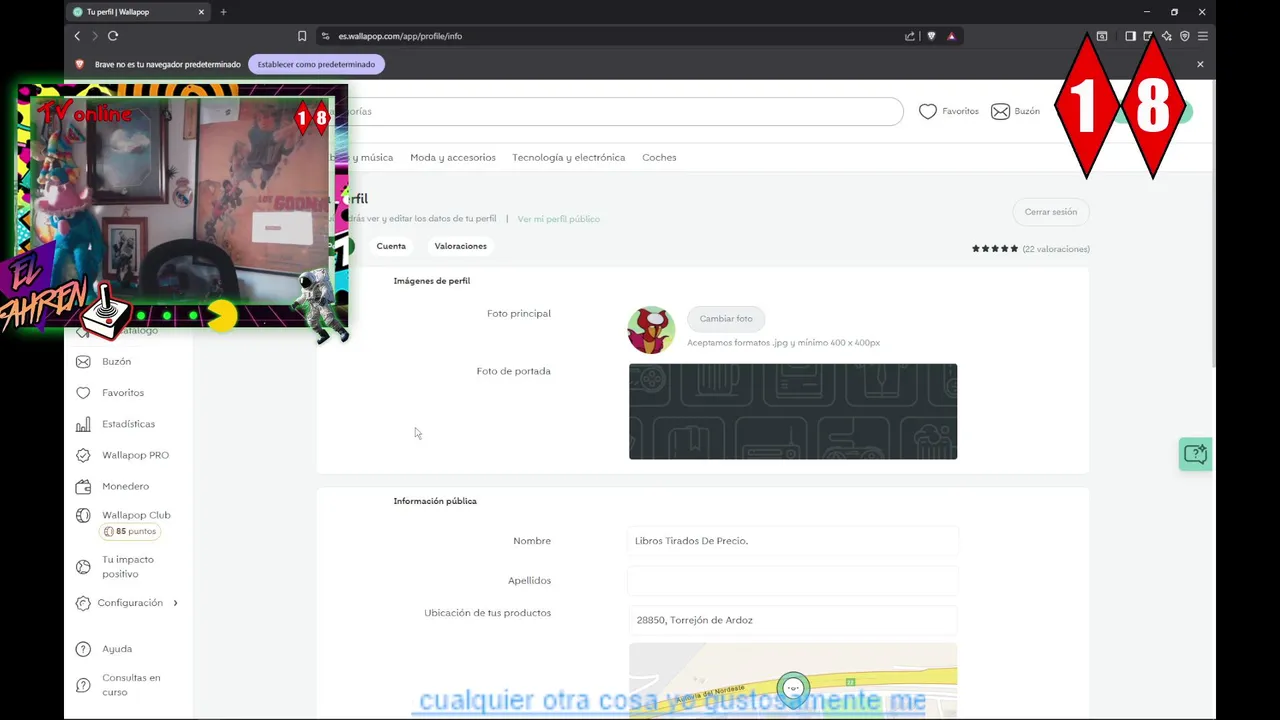Click the Nombre input field

(793, 541)
